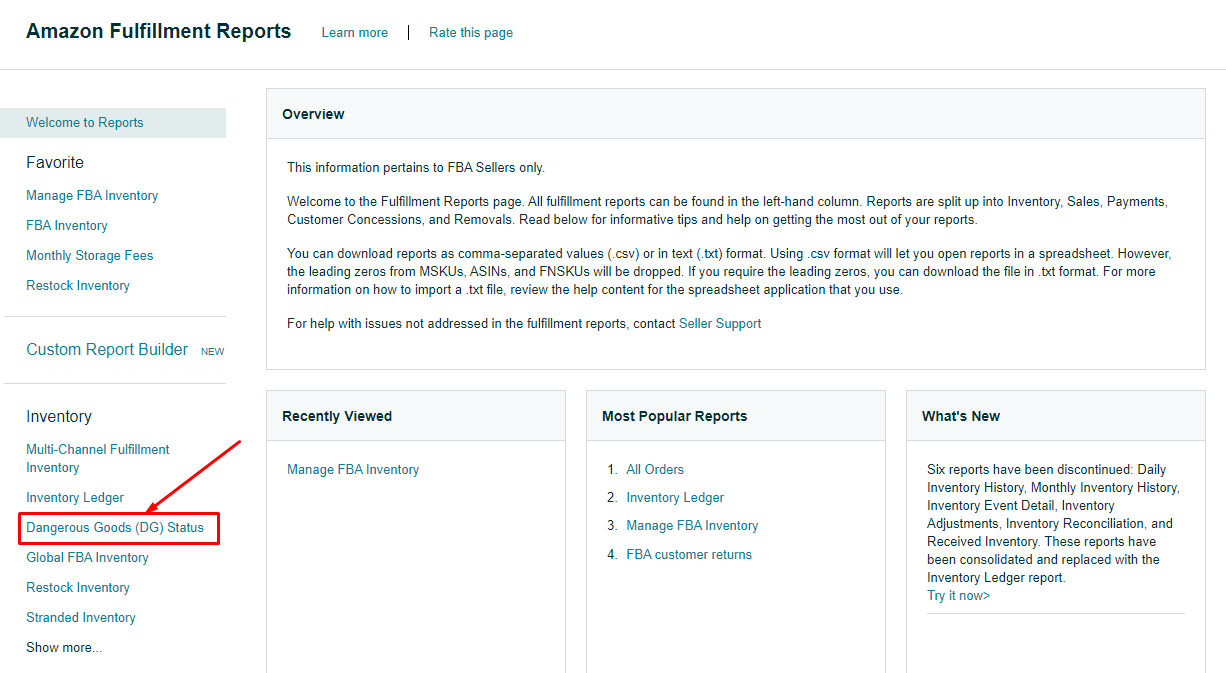Open Multi-Channel Fulfillment Inventory report

click(x=98, y=459)
